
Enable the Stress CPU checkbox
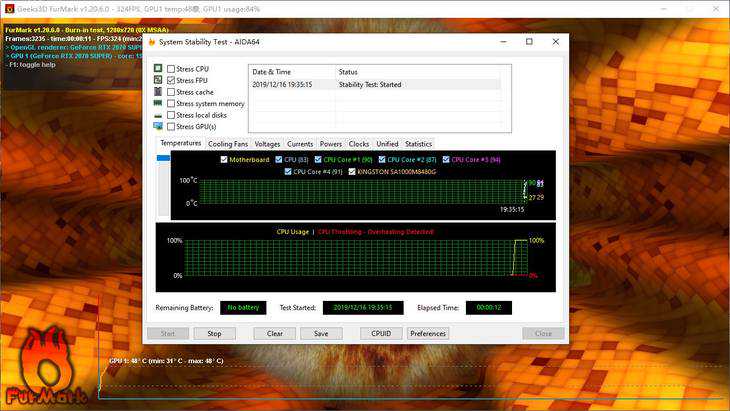[171, 68]
